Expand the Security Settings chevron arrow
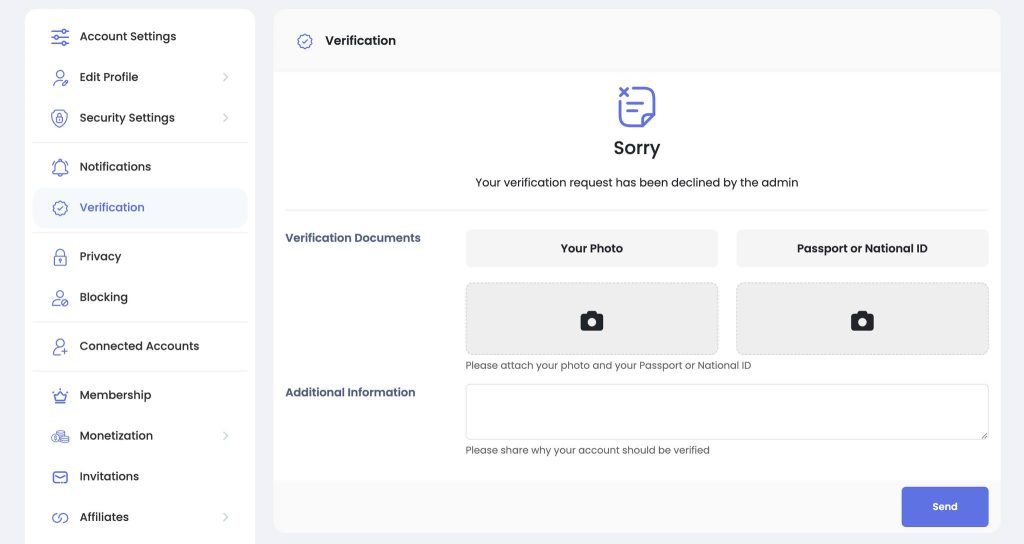The height and width of the screenshot is (544, 1024). (x=225, y=118)
